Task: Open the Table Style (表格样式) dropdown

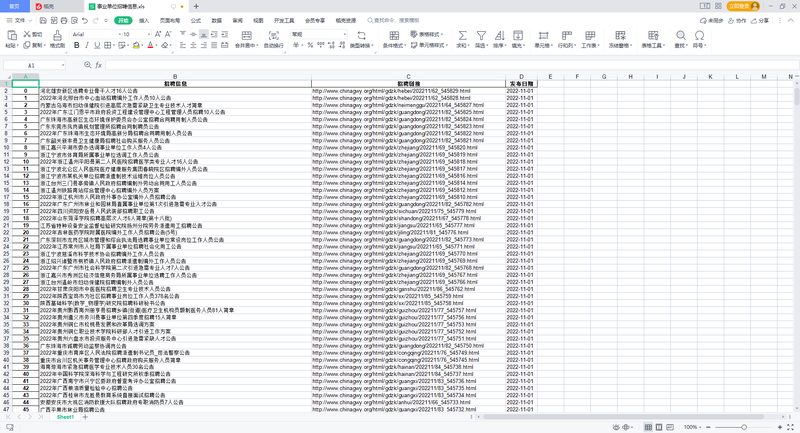Action: click(x=427, y=34)
